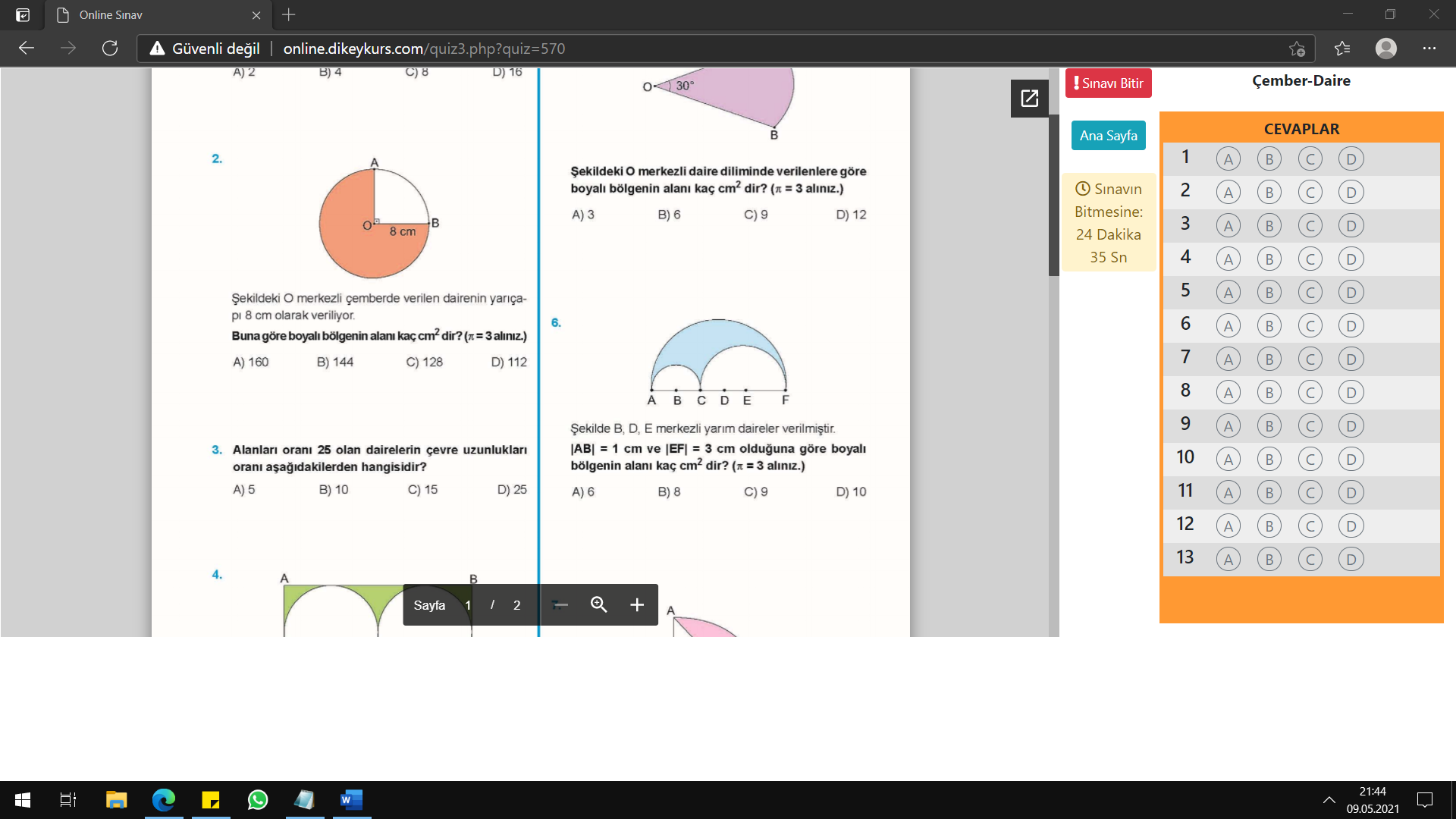The width and height of the screenshot is (1456, 819).
Task: Open browser settings and more menu
Action: coord(1429,49)
